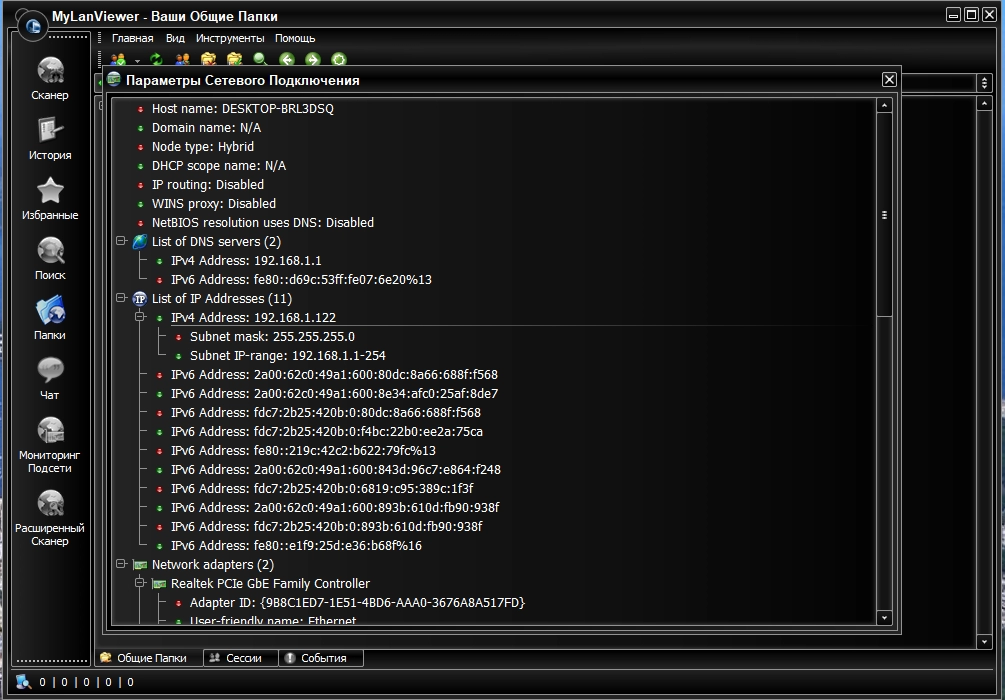Switch to the События tab
This screenshot has height=700, width=1005.
(x=321, y=658)
